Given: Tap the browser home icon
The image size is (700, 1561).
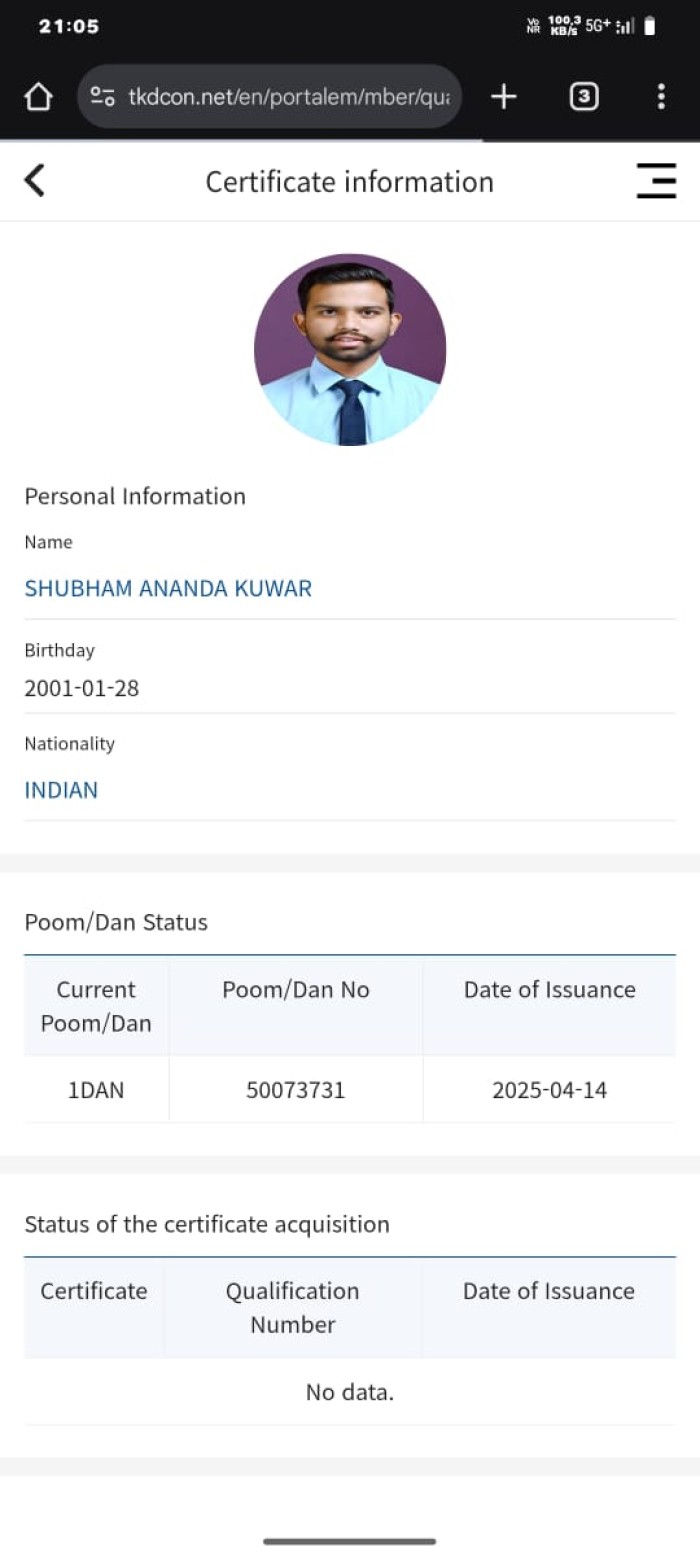Looking at the screenshot, I should 38,97.
